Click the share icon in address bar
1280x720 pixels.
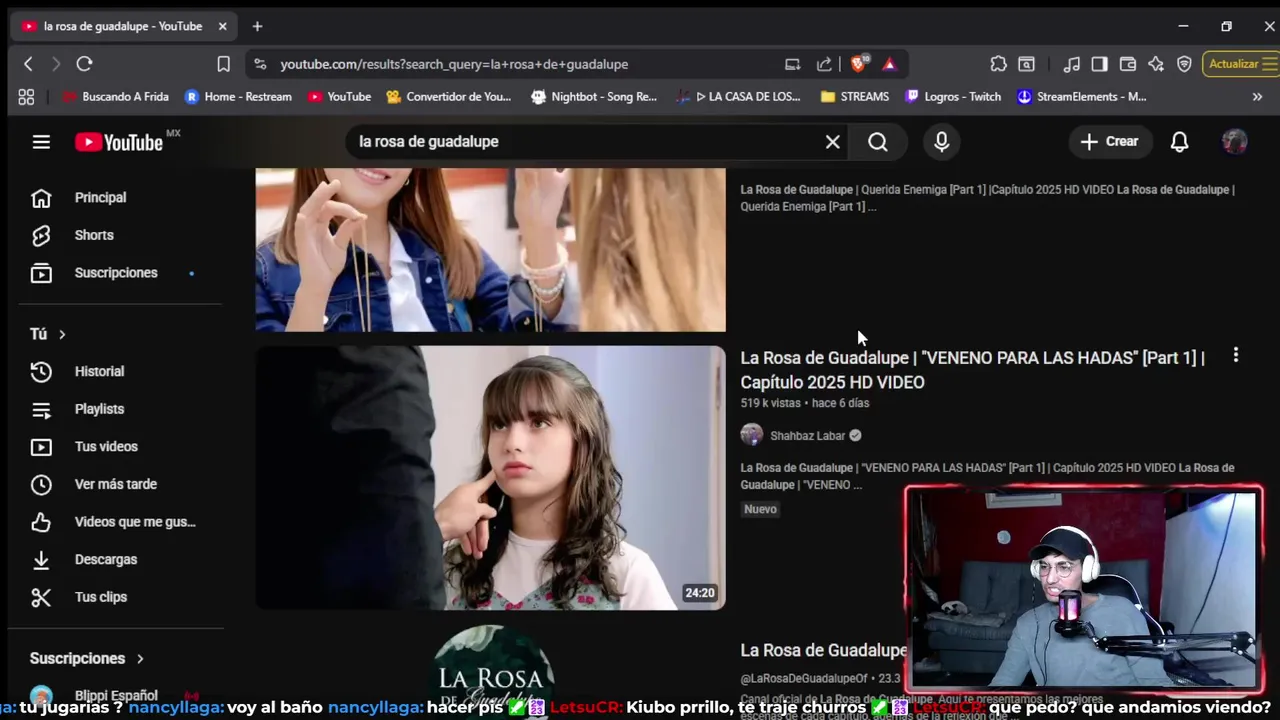coord(824,64)
